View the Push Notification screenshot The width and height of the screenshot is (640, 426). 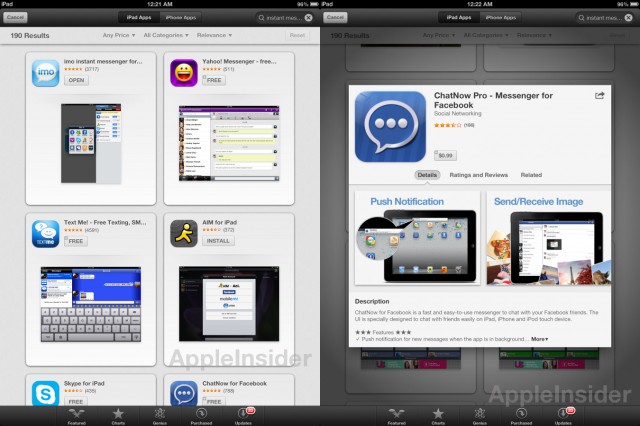(417, 238)
